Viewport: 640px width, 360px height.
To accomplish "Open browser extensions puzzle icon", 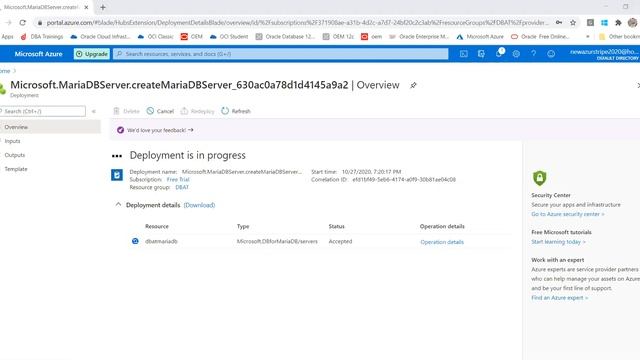I will click(618, 22).
